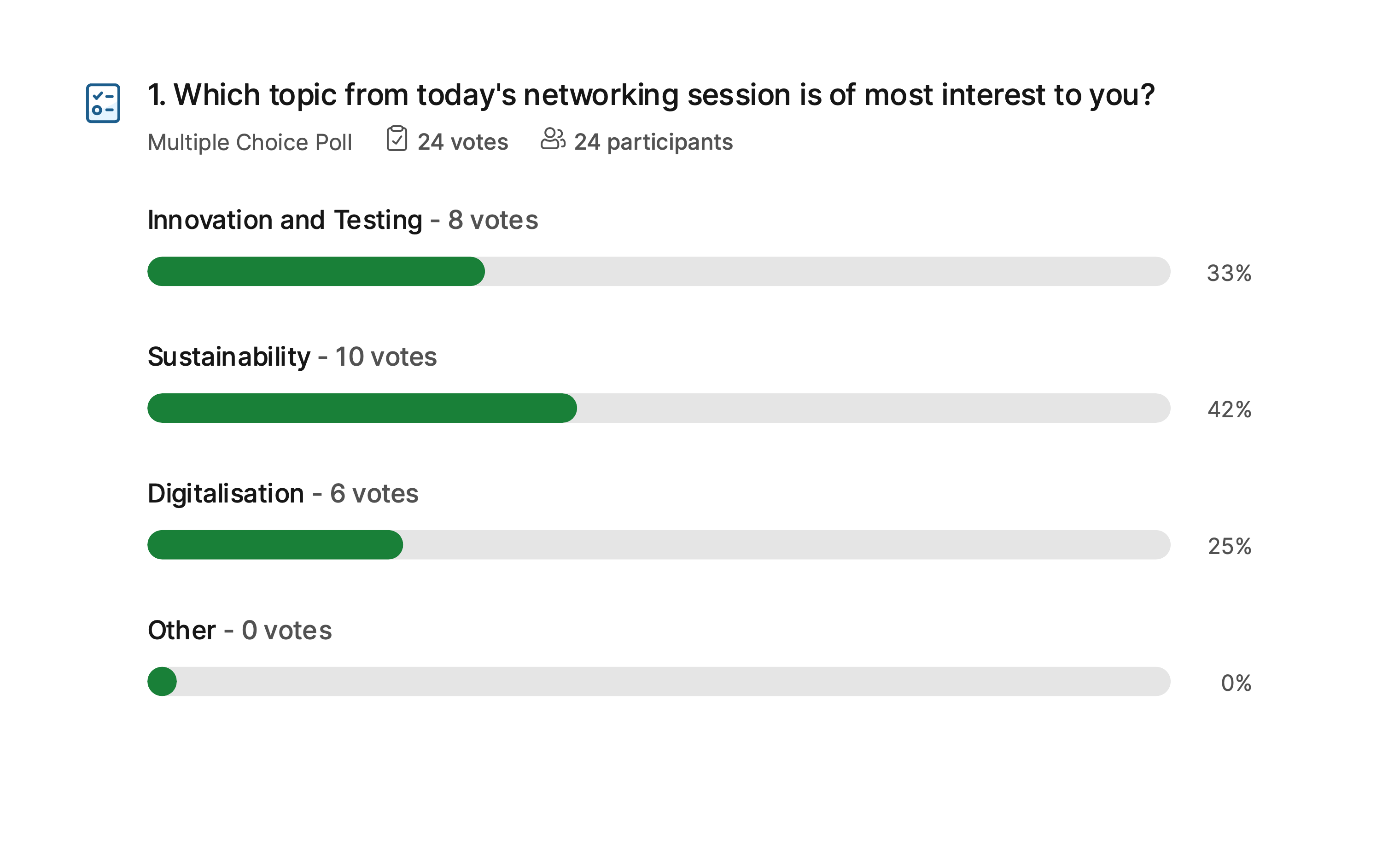Click the 25% percentage value

(1229, 547)
